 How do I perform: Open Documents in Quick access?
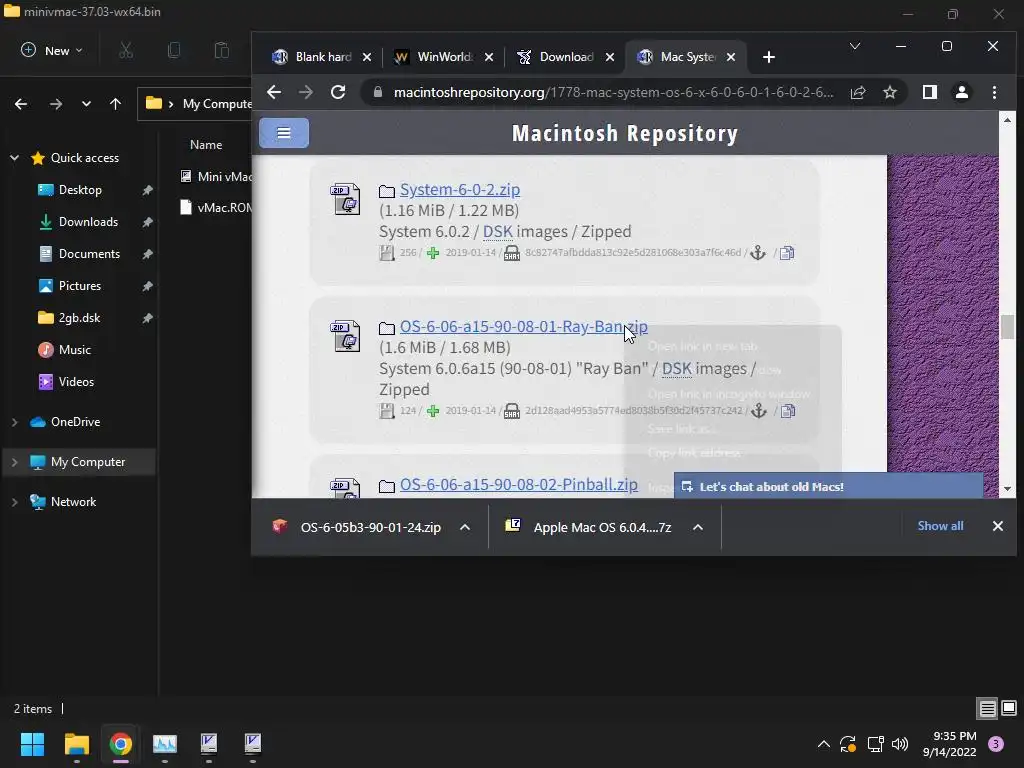89,253
